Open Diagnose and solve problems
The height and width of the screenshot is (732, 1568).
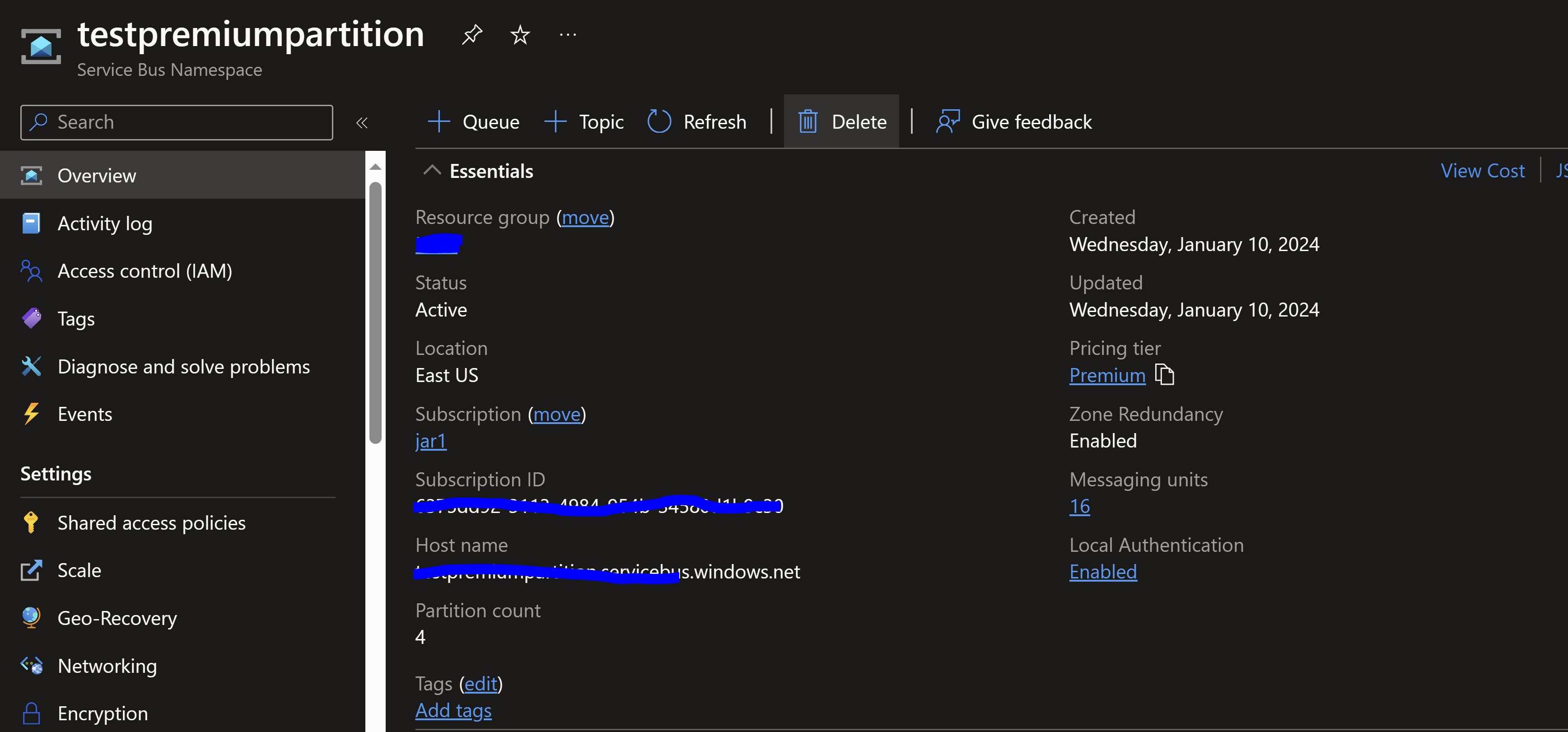[182, 366]
